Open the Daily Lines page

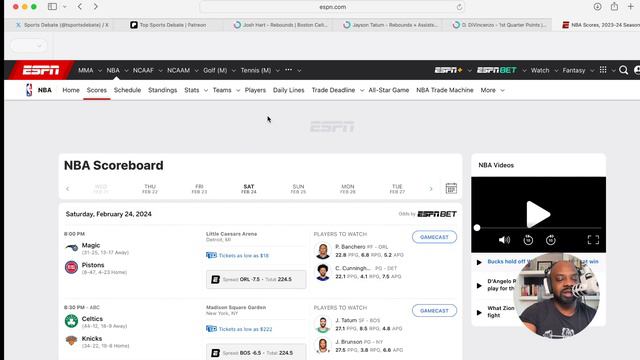289,90
